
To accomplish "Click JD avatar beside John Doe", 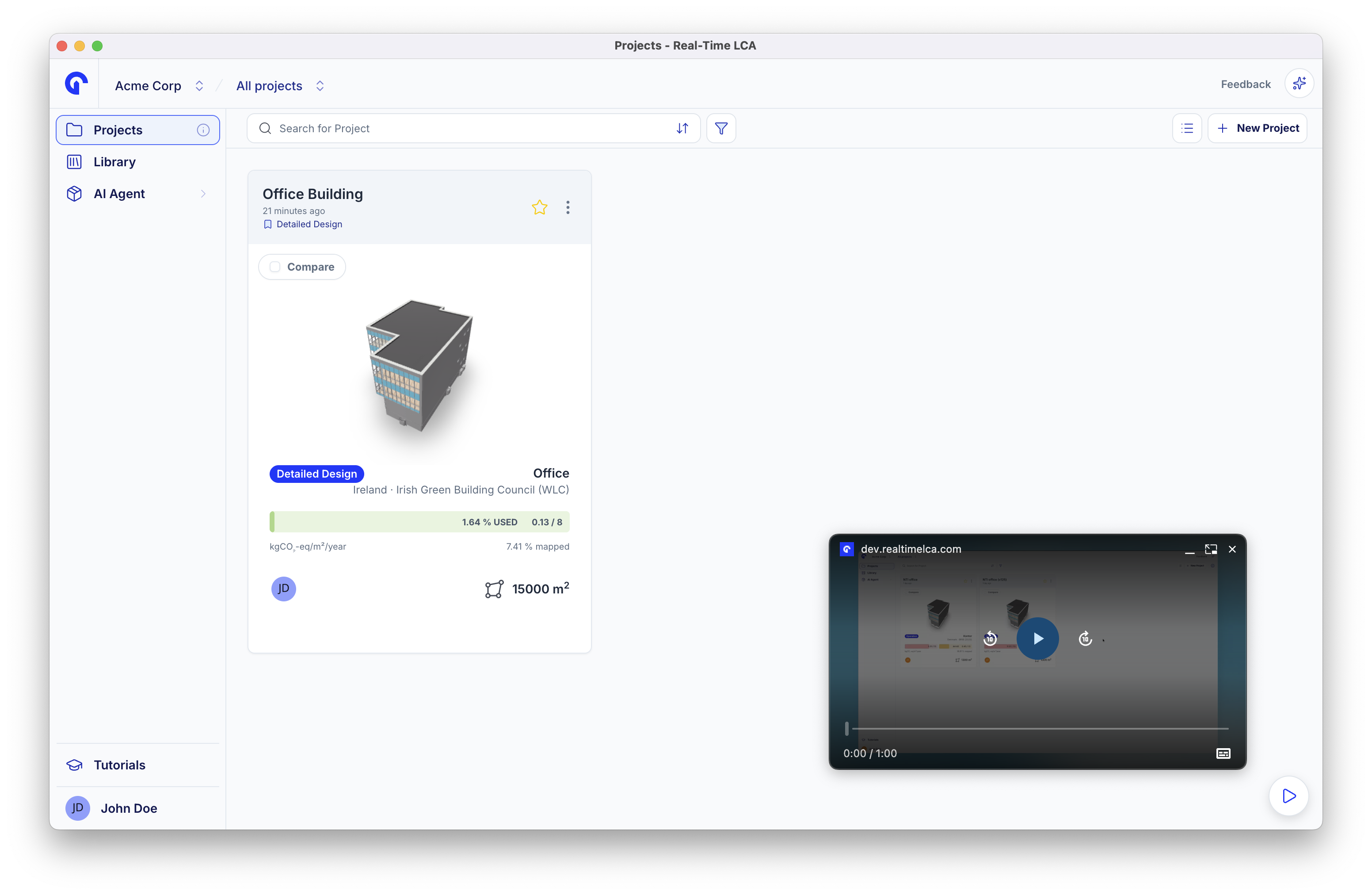I will (x=78, y=808).
